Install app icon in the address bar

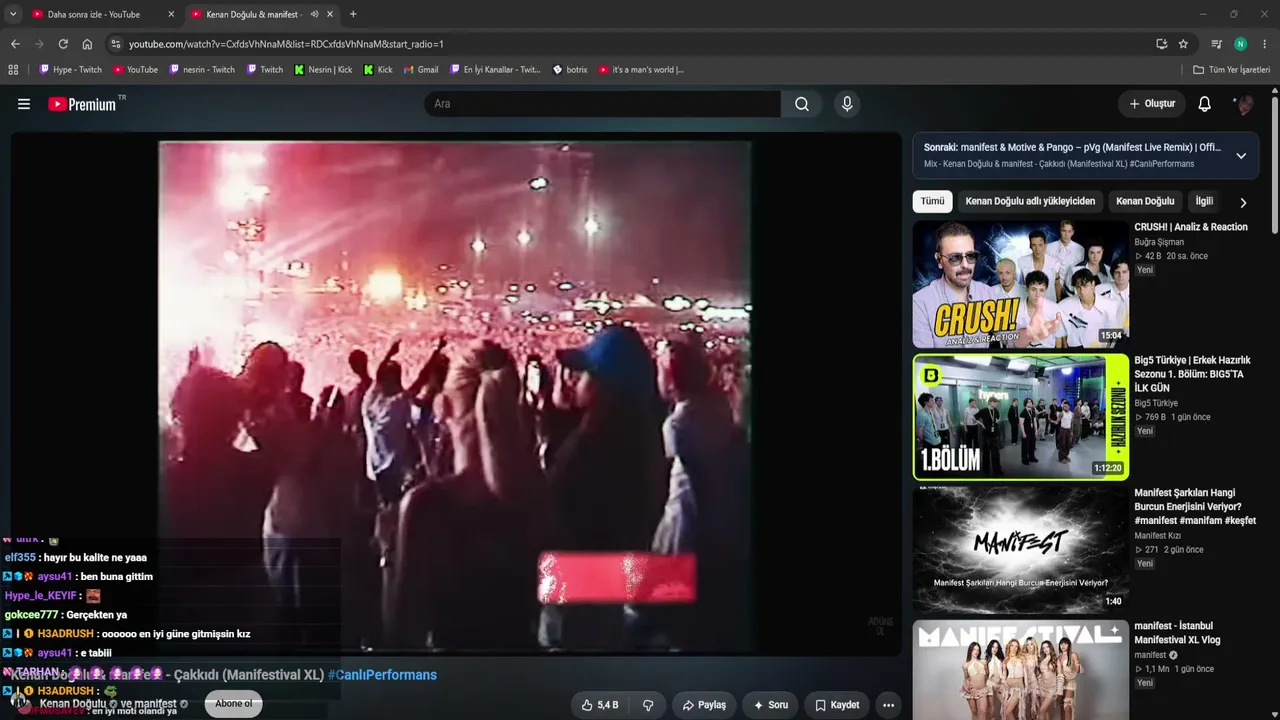click(1161, 44)
